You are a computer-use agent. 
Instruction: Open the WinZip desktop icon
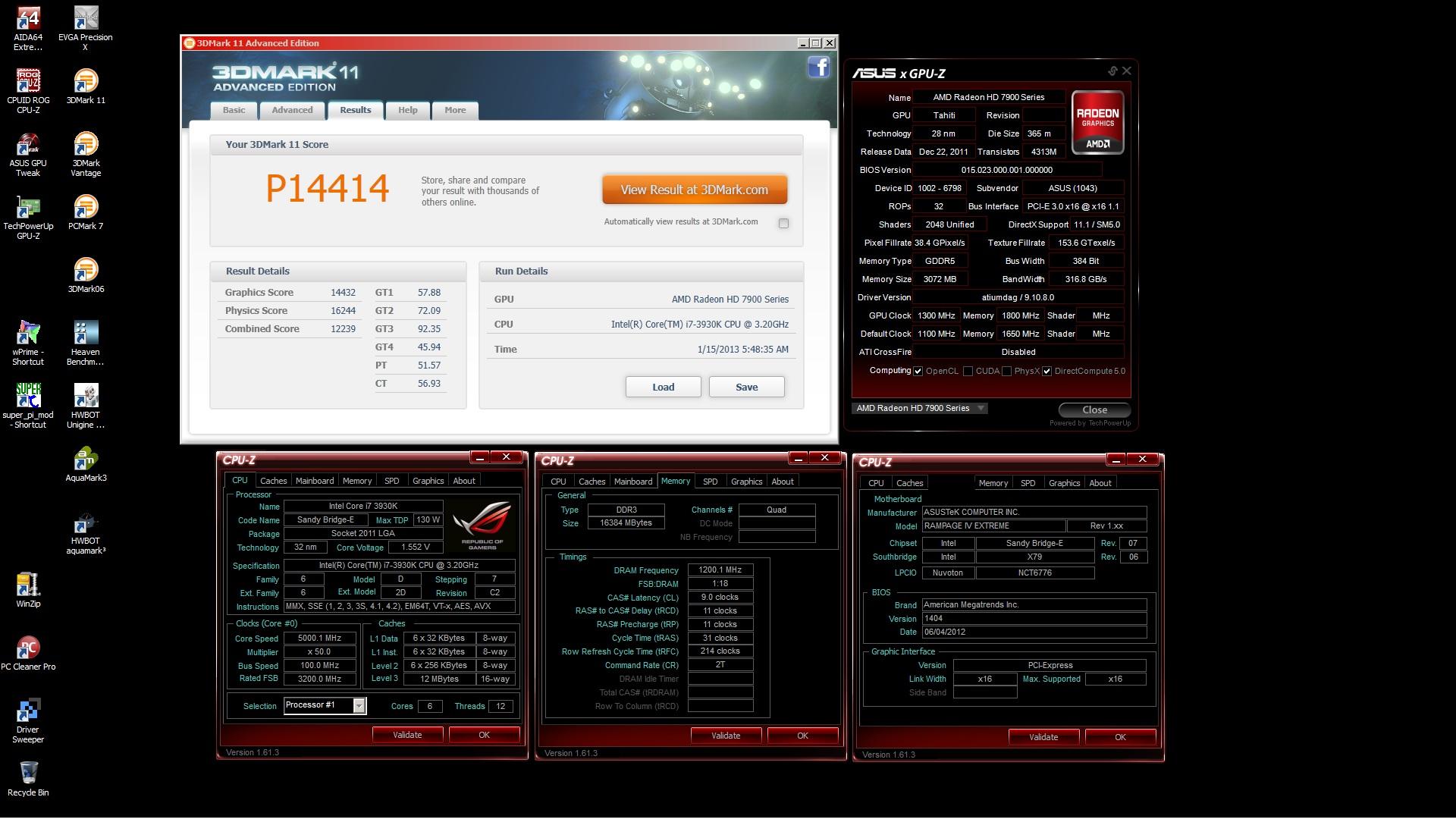coord(28,591)
